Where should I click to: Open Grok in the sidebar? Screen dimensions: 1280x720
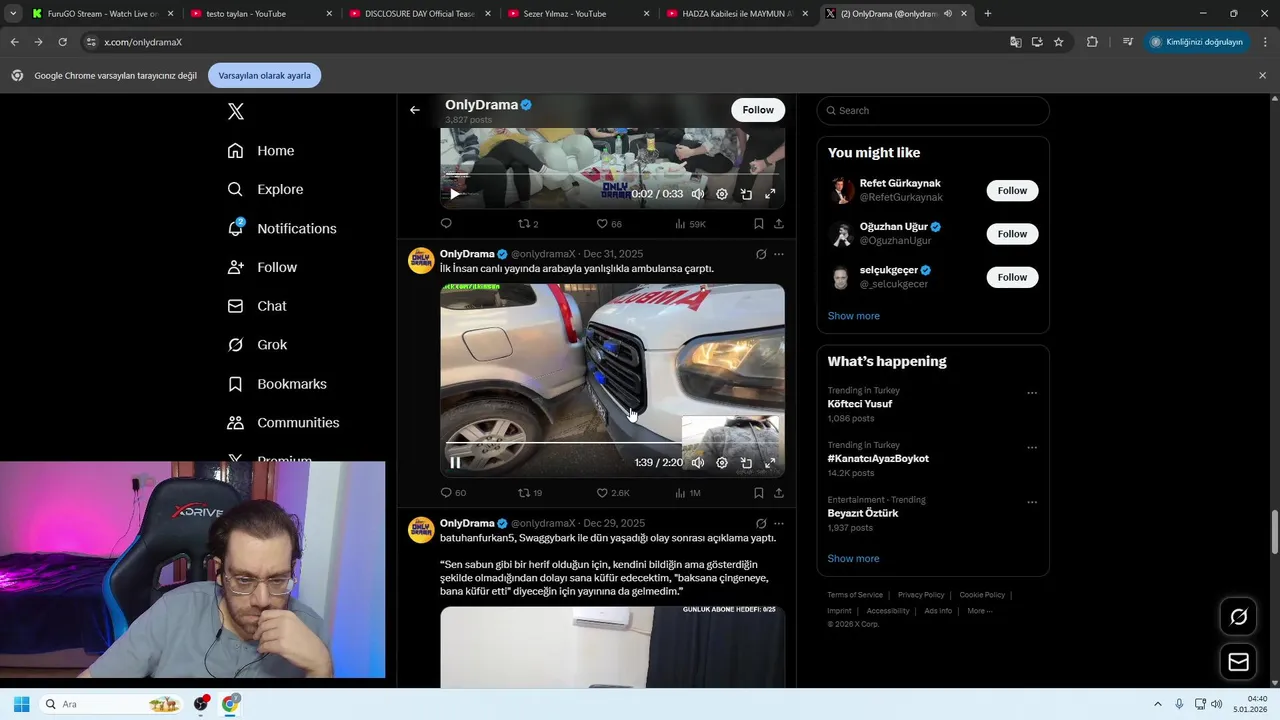(x=257, y=345)
